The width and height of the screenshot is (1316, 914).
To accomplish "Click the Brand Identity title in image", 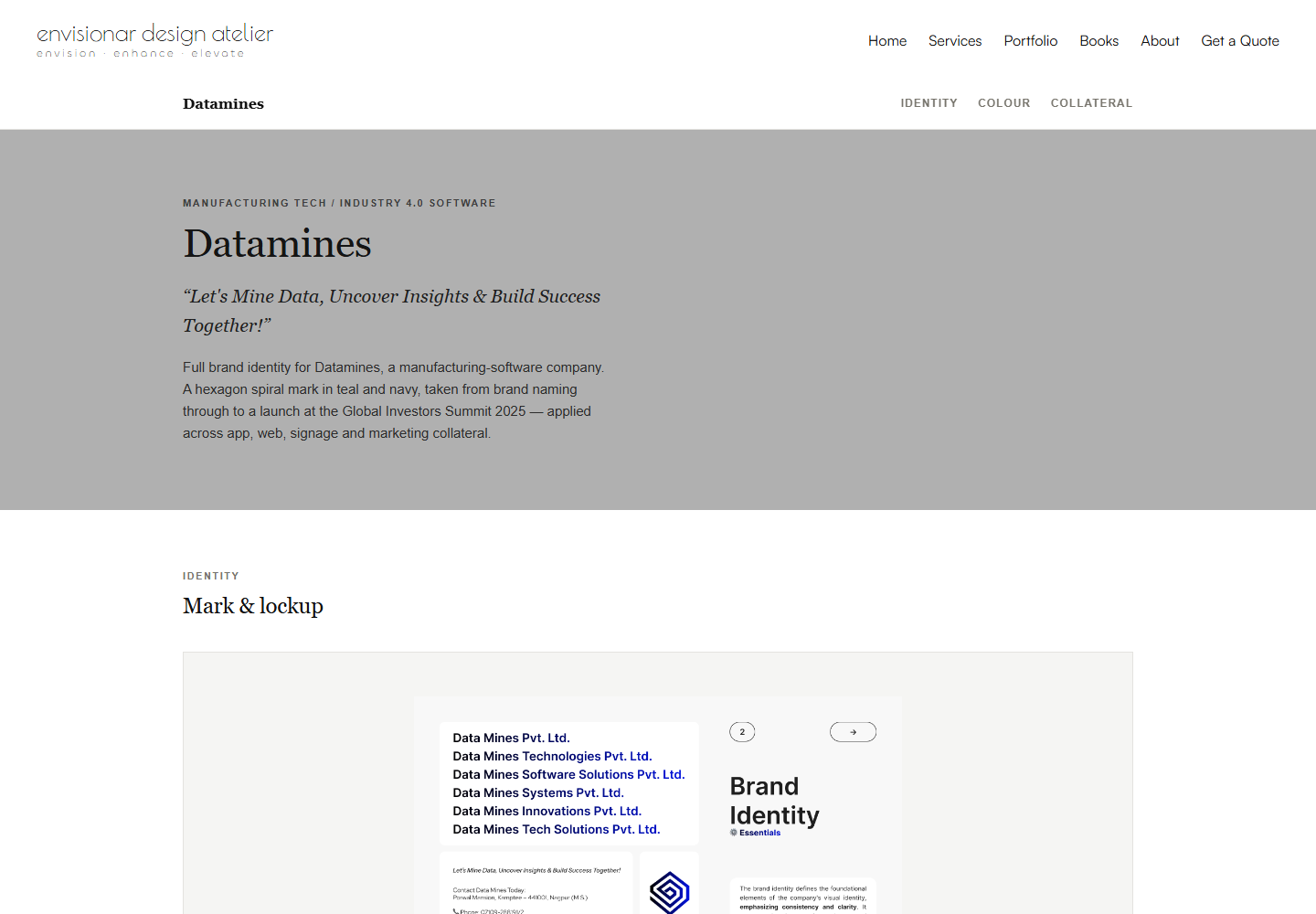I will click(774, 801).
